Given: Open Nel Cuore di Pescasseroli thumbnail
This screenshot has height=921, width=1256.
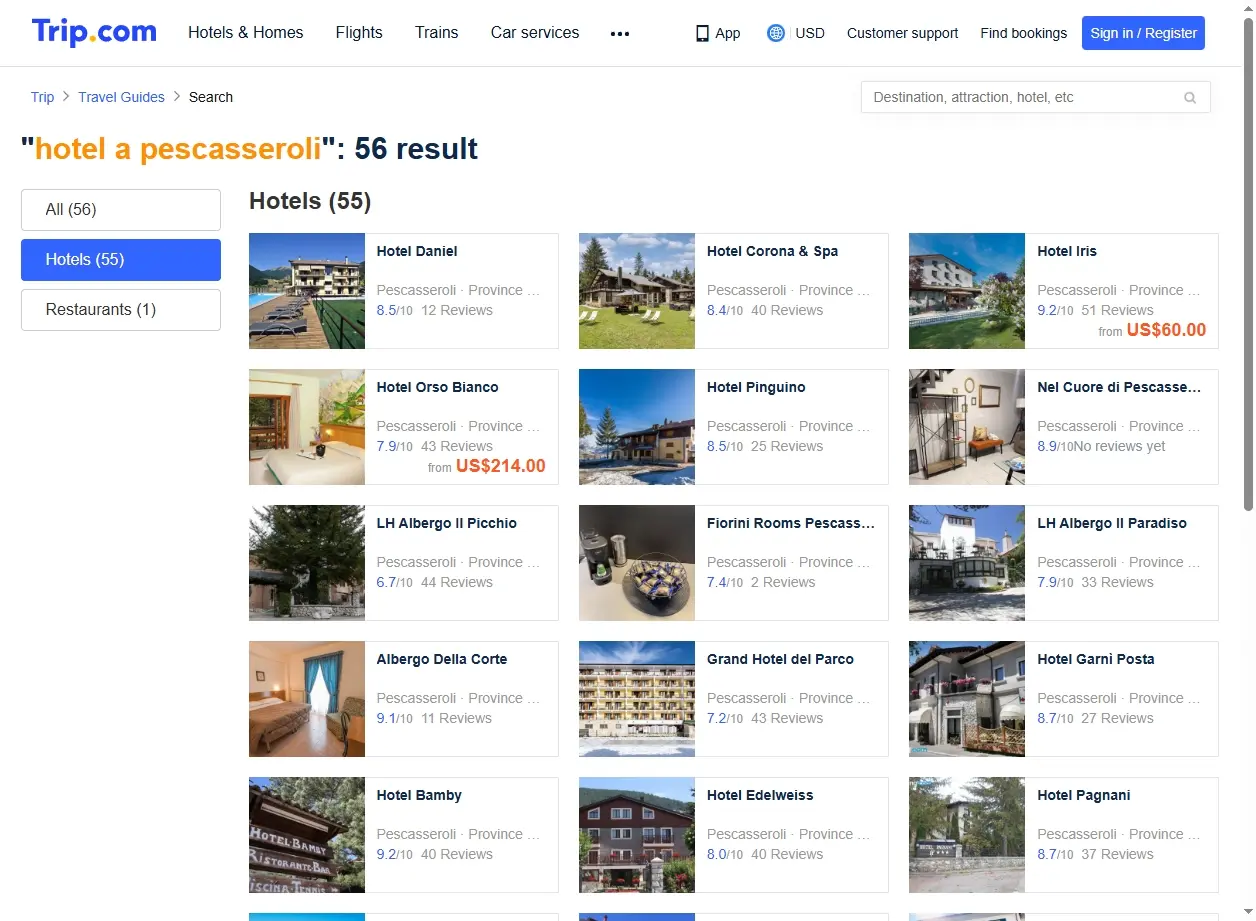Looking at the screenshot, I should pos(967,427).
